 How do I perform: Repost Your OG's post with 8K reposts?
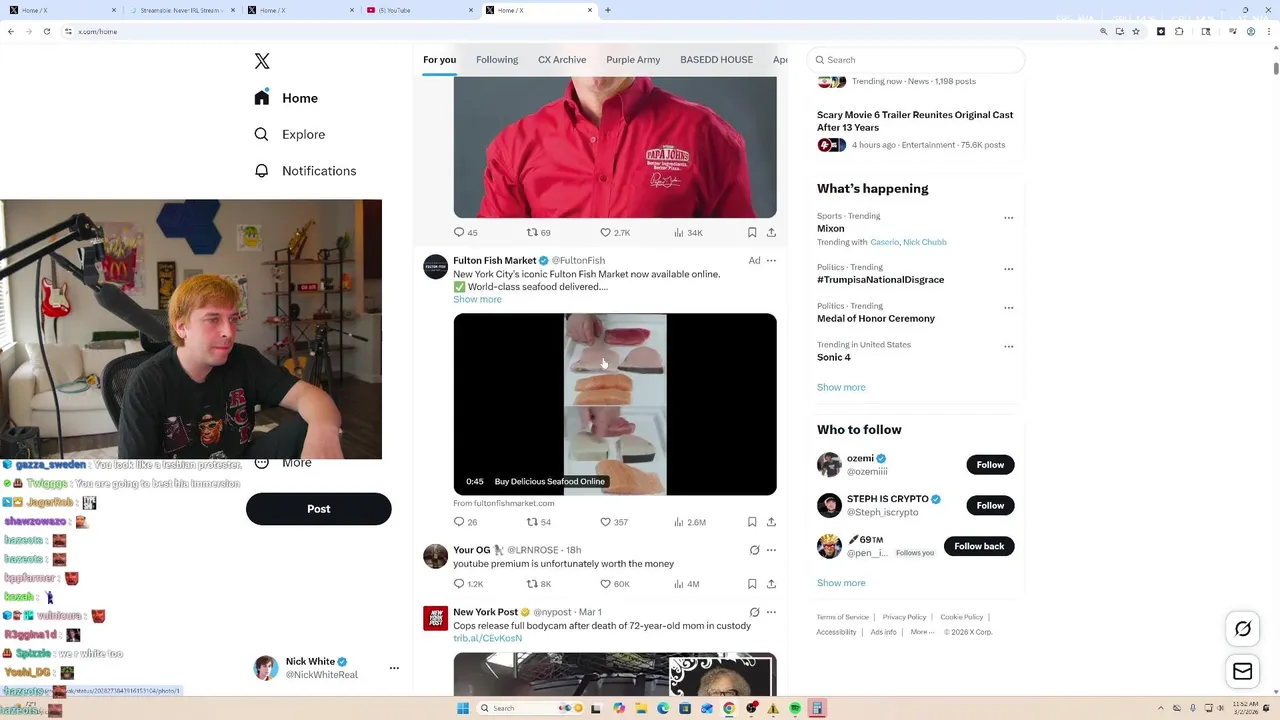click(x=539, y=584)
